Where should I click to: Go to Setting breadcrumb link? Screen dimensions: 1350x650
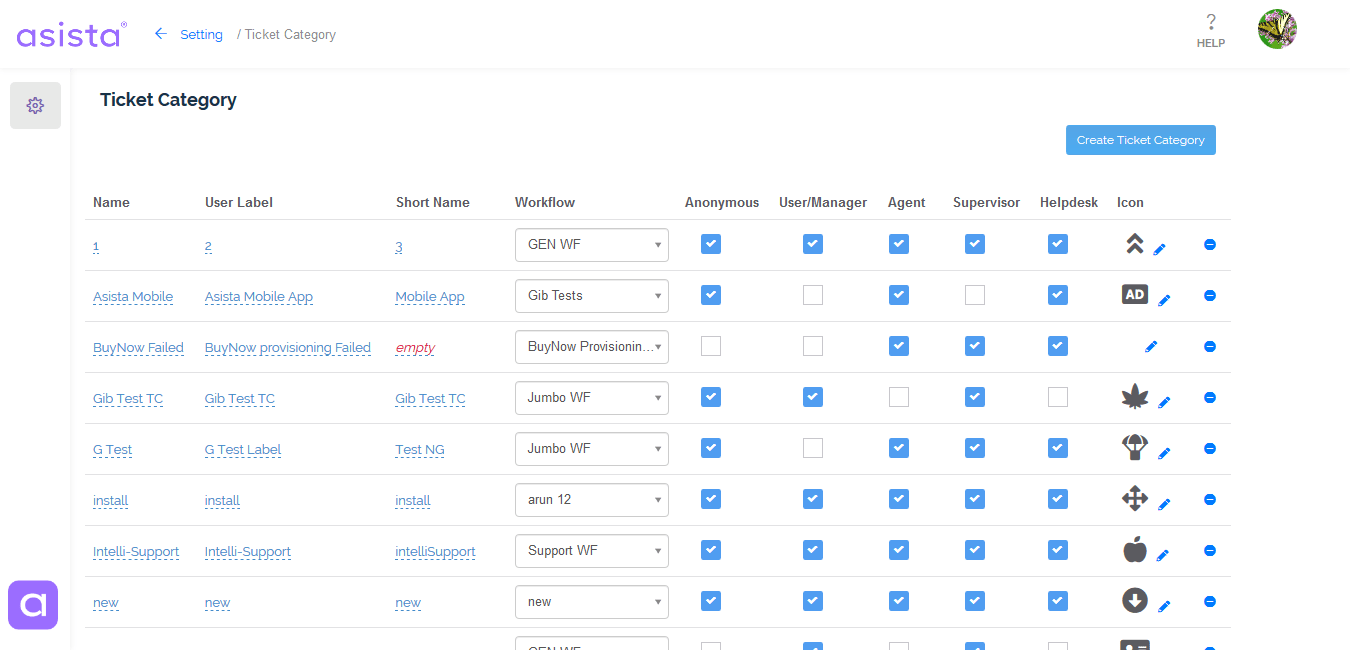(x=201, y=34)
